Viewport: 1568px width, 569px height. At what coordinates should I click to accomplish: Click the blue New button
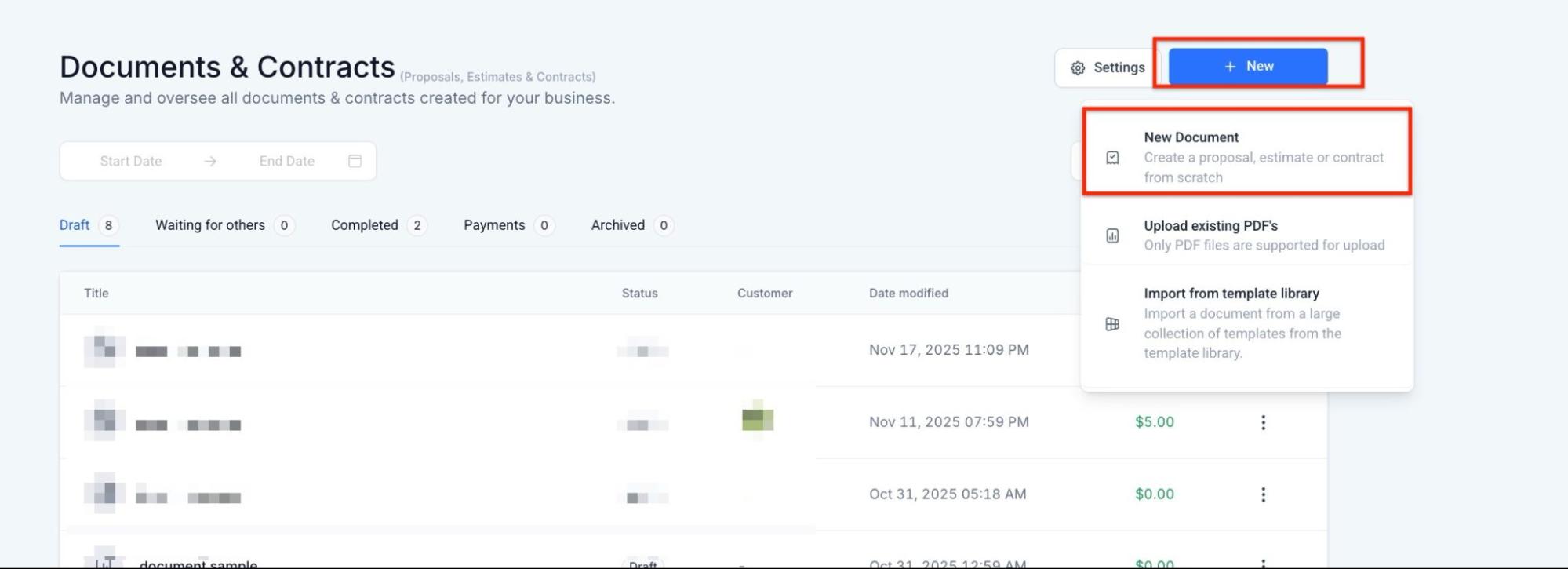click(1247, 67)
